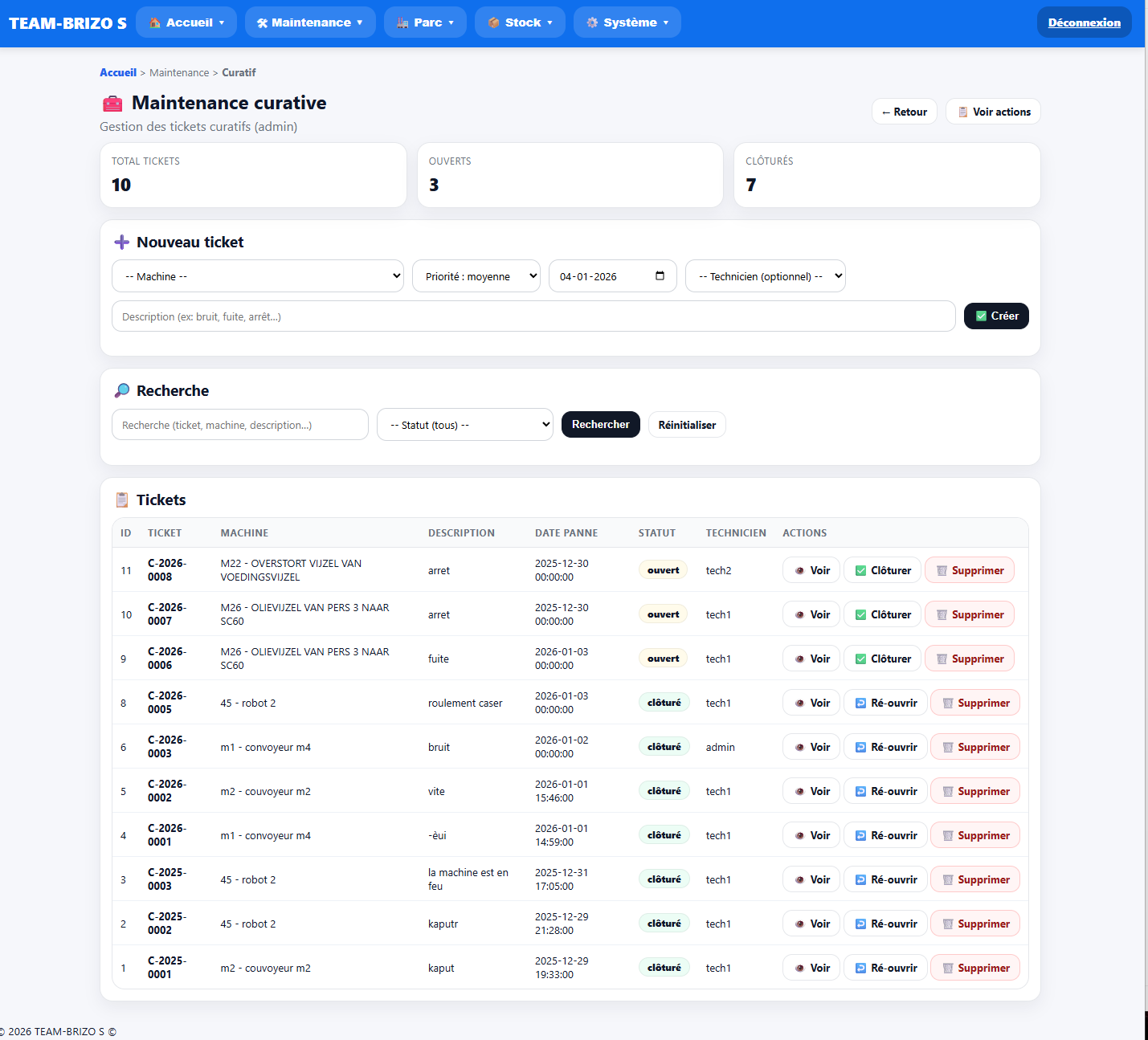
Task: View ticket C-2026-0008 via eye icon
Action: coord(811,570)
